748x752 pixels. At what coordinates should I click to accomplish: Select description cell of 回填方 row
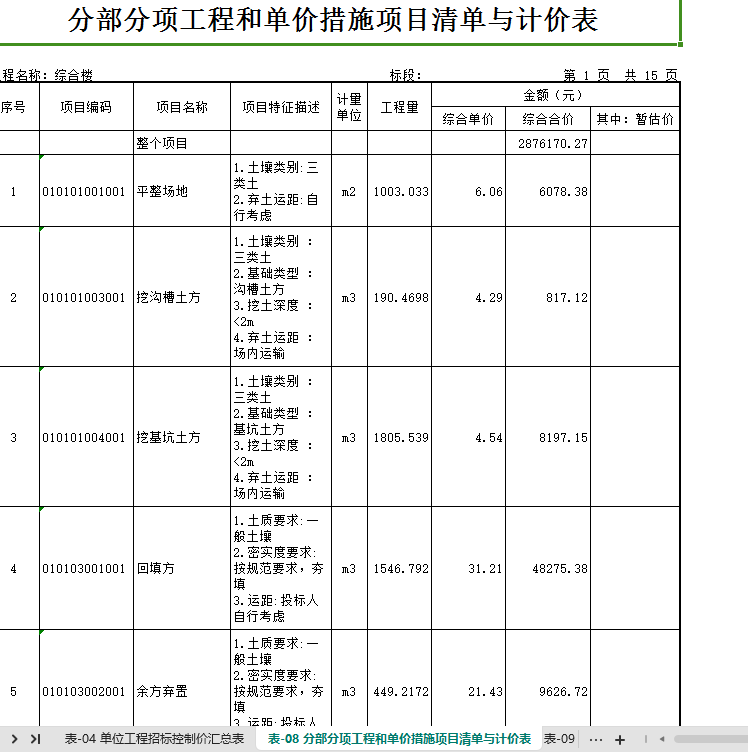(x=281, y=568)
